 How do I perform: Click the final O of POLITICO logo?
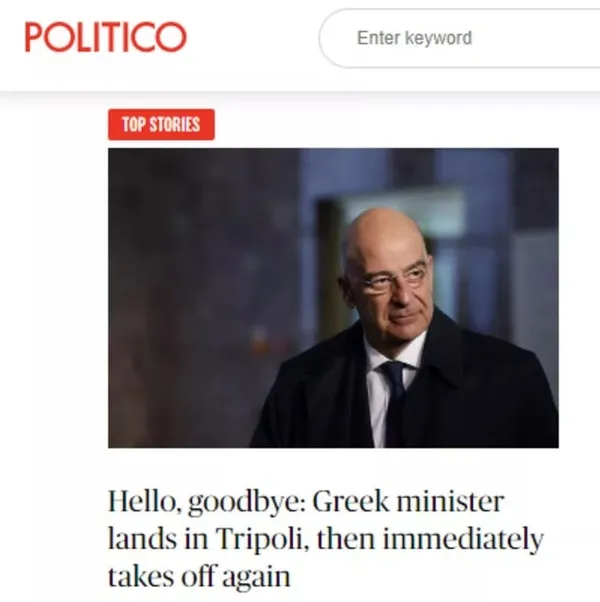point(171,37)
